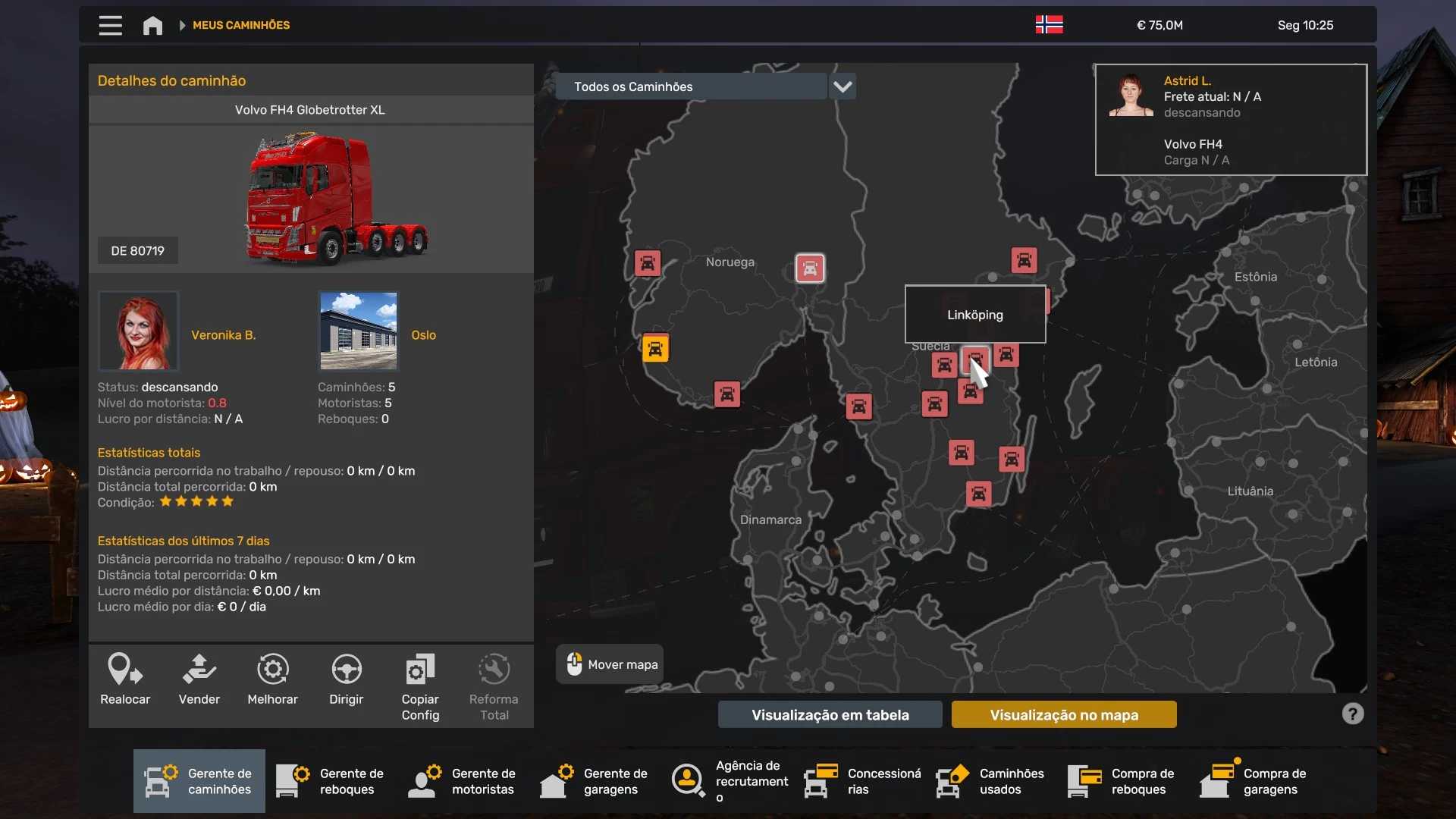Expand the Todos os Caminhões dropdown arrow
The height and width of the screenshot is (819, 1456).
pyautogui.click(x=843, y=86)
